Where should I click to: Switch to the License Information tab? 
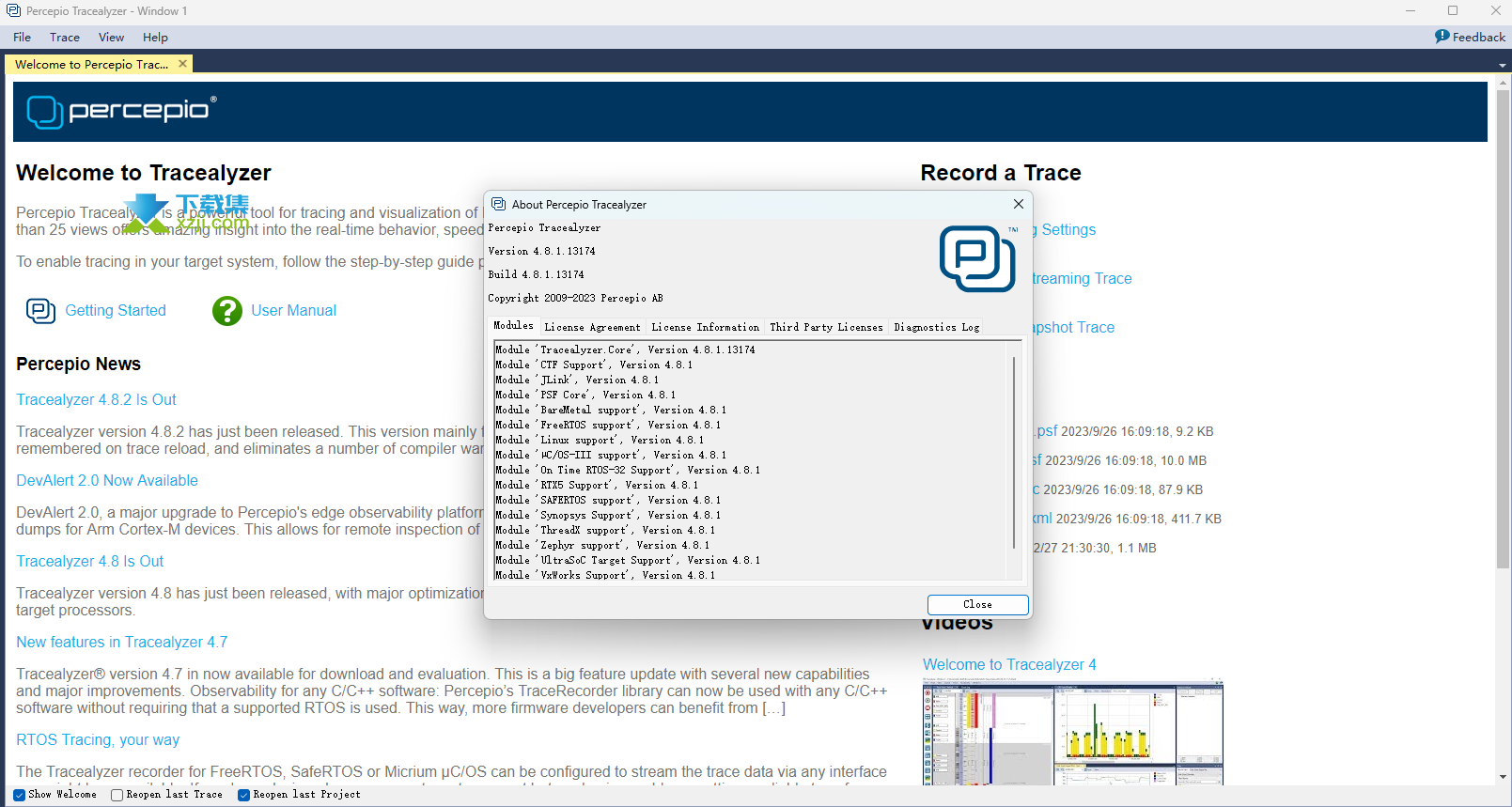705,327
